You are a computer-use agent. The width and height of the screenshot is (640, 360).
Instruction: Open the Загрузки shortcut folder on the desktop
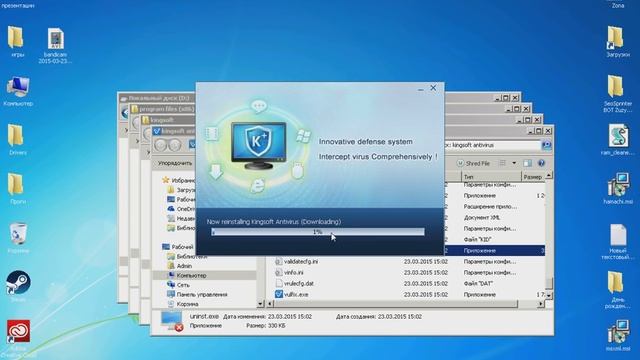(618, 42)
